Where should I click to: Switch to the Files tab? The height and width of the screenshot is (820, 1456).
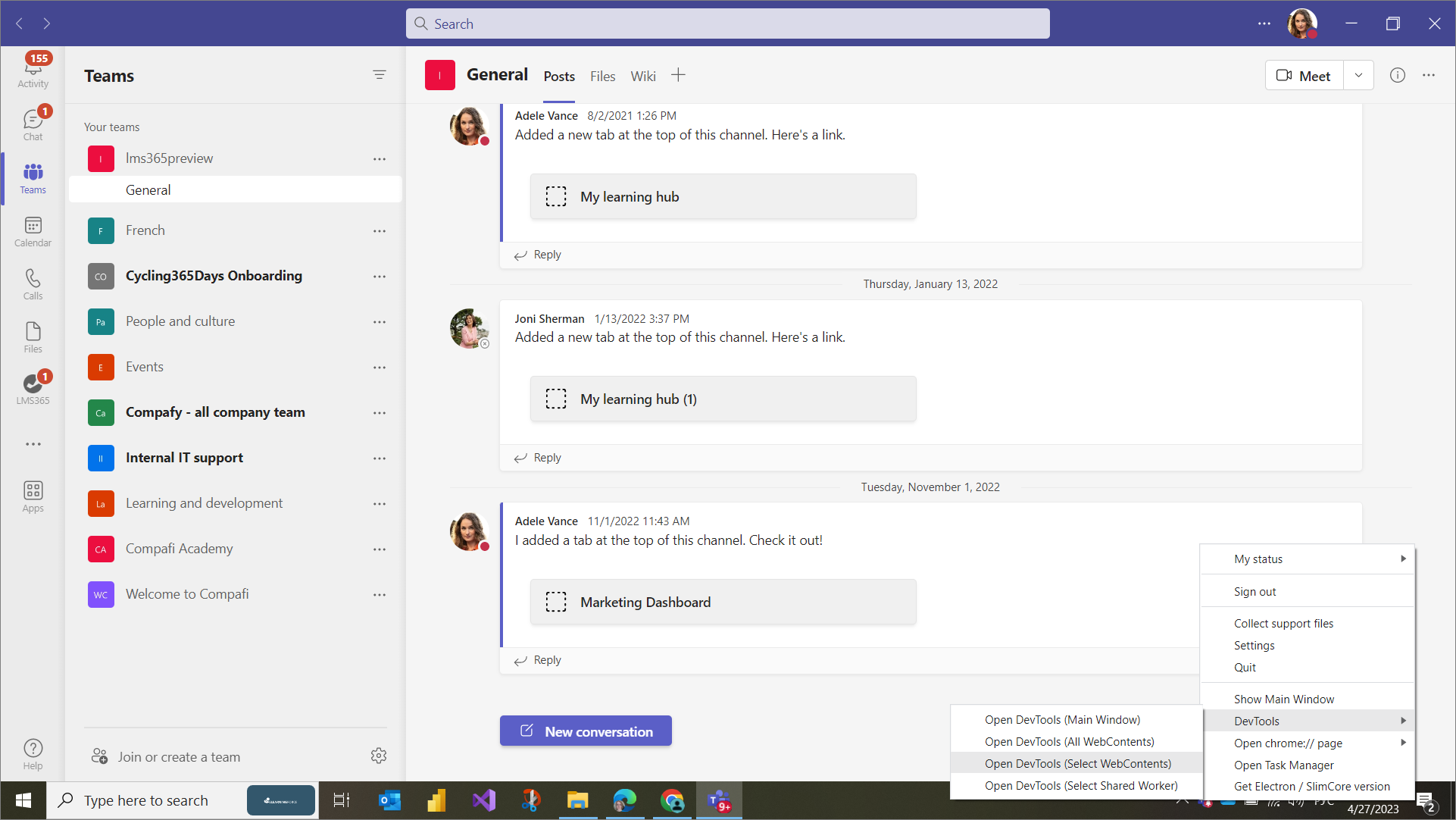click(602, 76)
